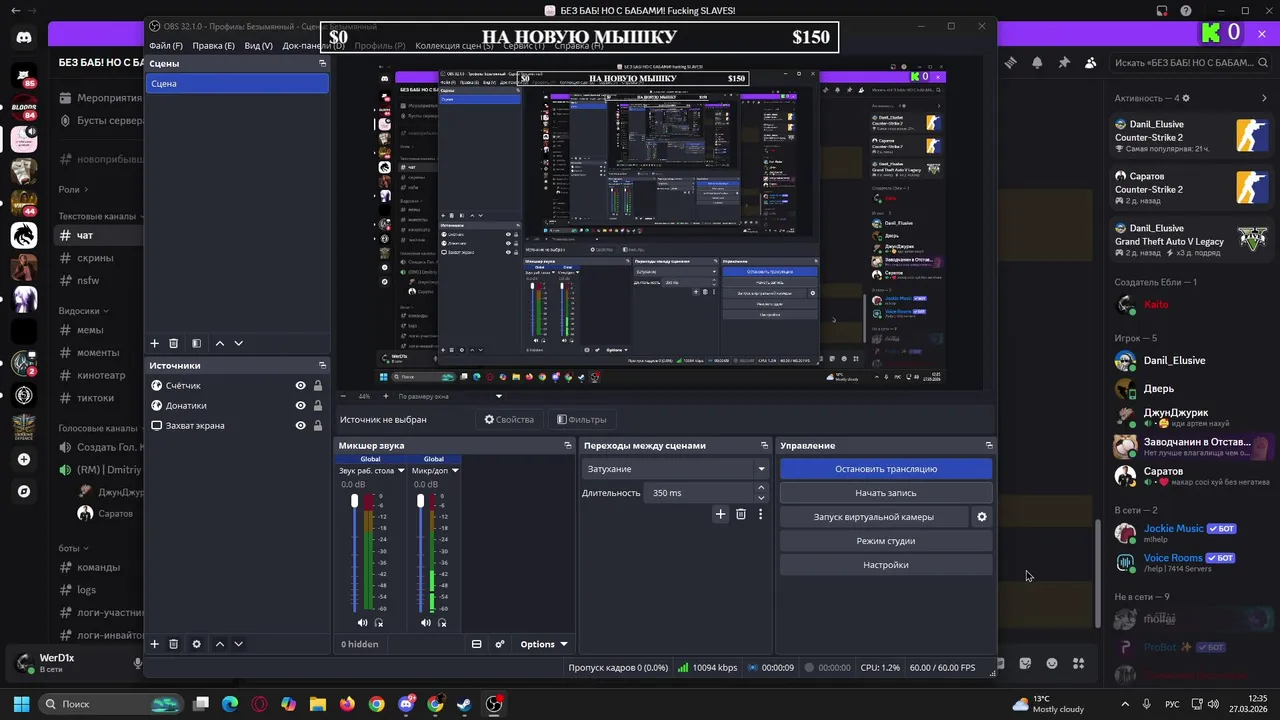The height and width of the screenshot is (720, 1280).
Task: Toggle the lock for Донатики source
Action: click(x=318, y=405)
